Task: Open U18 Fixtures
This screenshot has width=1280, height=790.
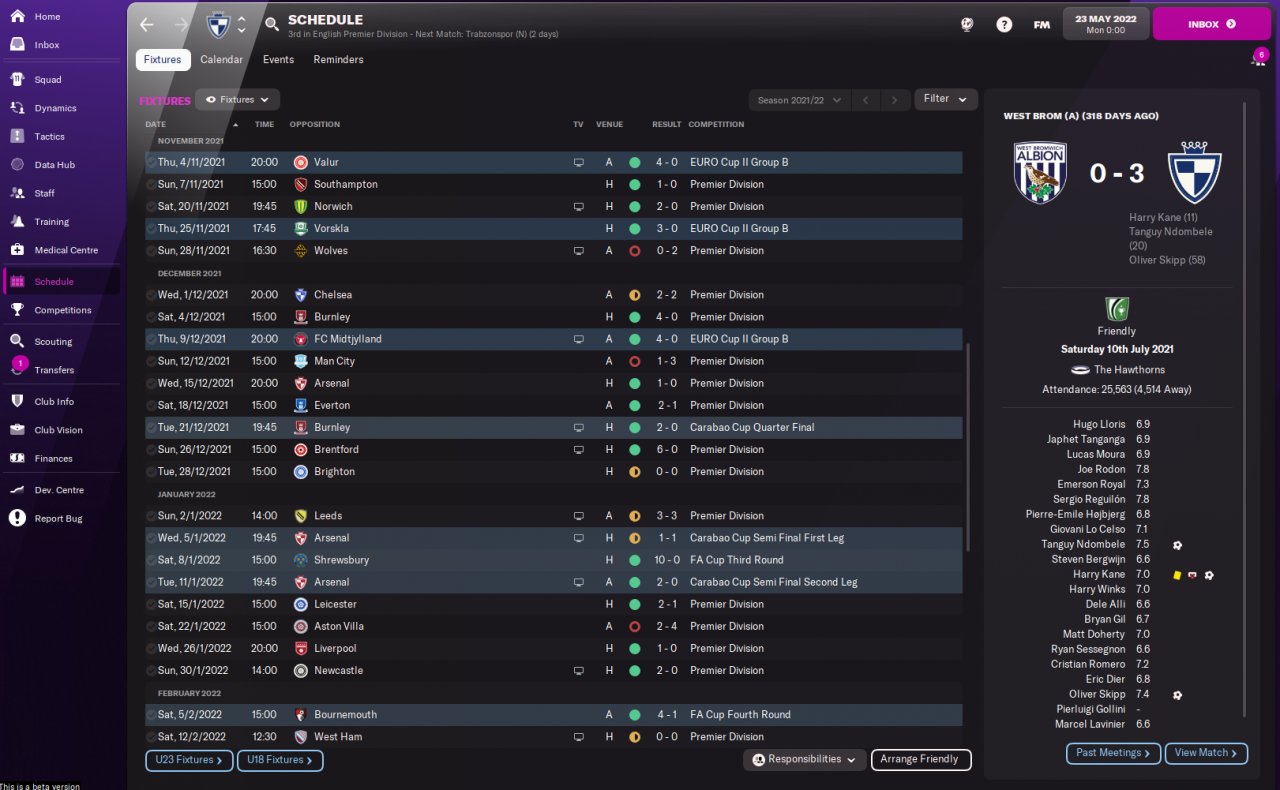Action: pyautogui.click(x=280, y=761)
